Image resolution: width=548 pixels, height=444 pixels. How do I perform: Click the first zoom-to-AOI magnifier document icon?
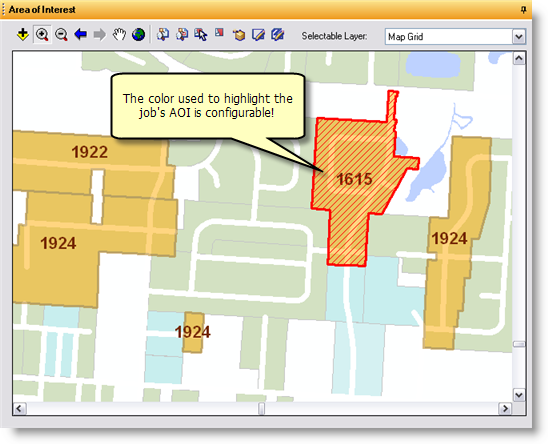[x=163, y=34]
